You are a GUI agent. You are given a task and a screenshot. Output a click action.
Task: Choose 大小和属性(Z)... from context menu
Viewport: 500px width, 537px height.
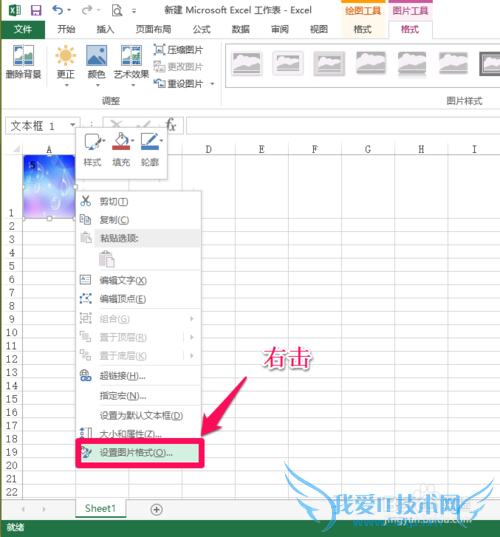138,434
